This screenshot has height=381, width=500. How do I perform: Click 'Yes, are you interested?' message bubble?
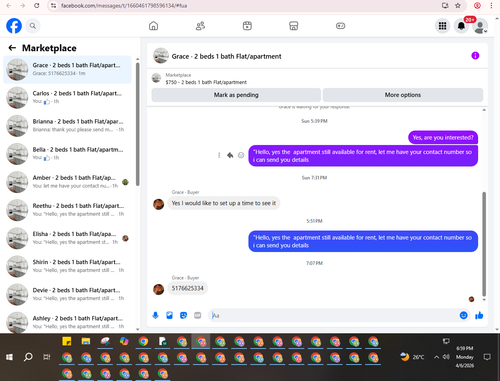(x=443, y=138)
